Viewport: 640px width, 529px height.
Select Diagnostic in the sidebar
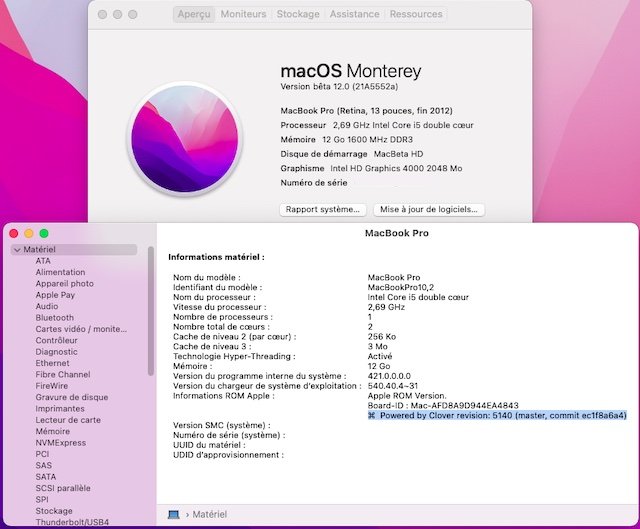[56, 352]
